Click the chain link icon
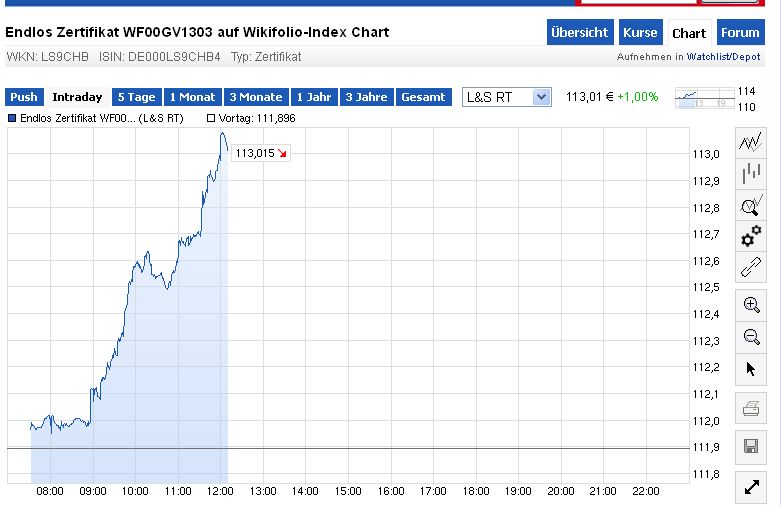781x505 pixels. coord(751,268)
